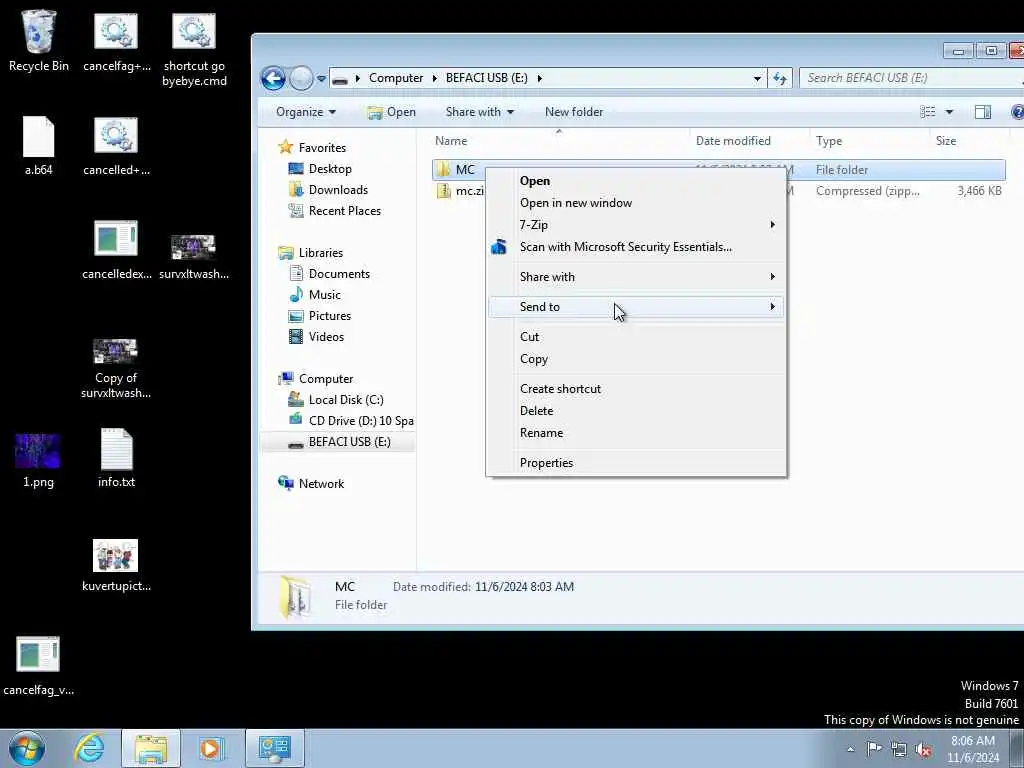Launch Internet Explorer from the taskbar
1024x768 pixels.
(x=89, y=748)
